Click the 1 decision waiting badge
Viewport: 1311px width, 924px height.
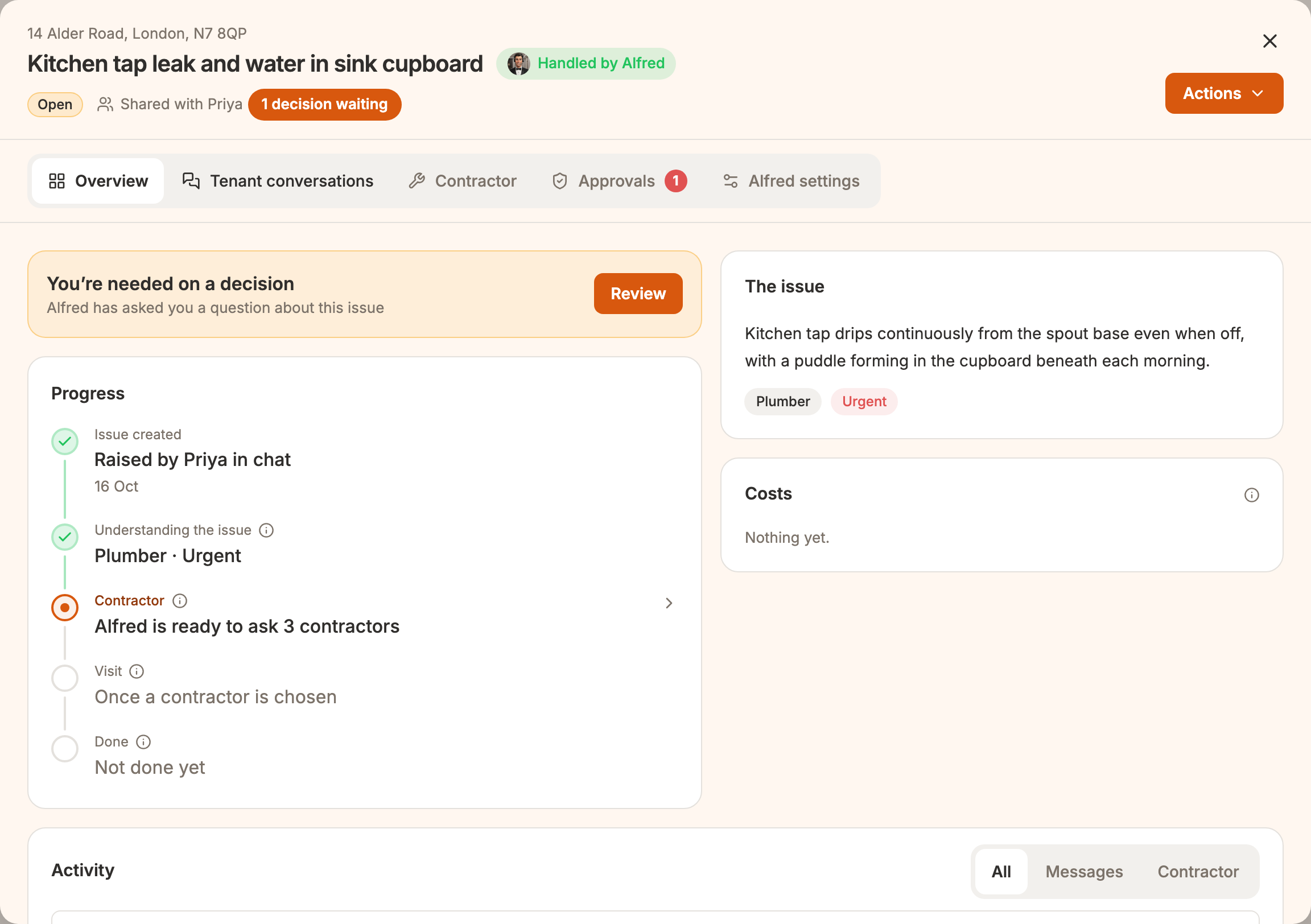click(x=324, y=105)
